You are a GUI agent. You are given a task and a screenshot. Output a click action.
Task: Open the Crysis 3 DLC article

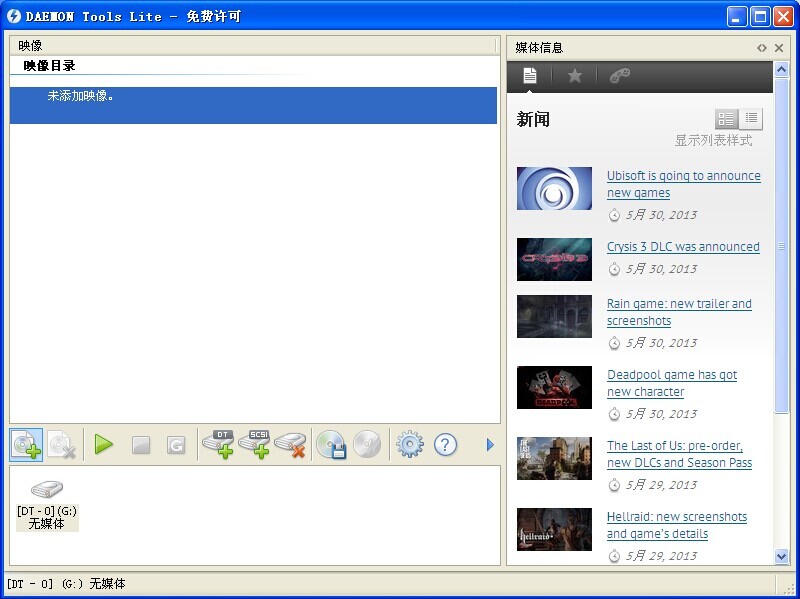683,247
